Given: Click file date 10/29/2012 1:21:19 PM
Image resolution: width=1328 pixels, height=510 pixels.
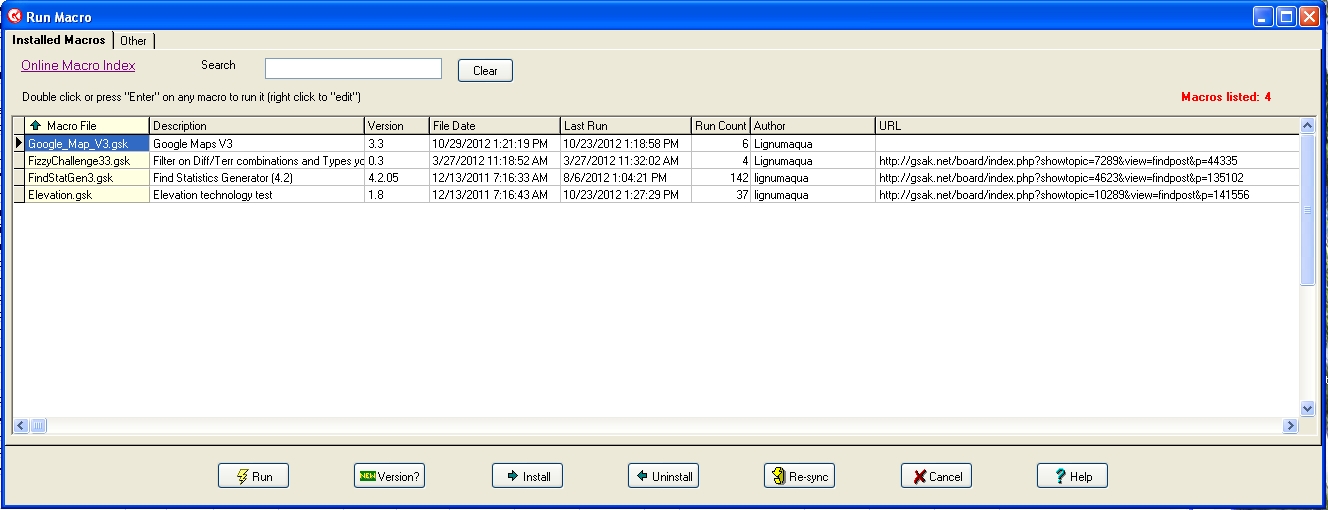Looking at the screenshot, I should 495,143.
